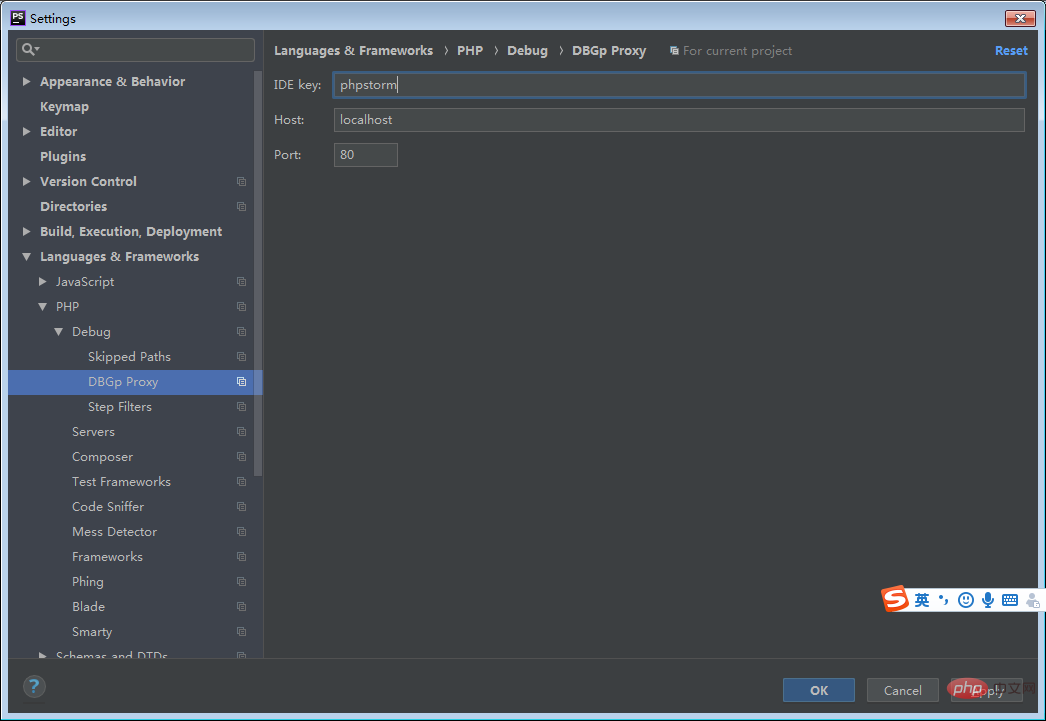Click the Host input field
Viewport: 1046px width, 721px height.
(679, 120)
